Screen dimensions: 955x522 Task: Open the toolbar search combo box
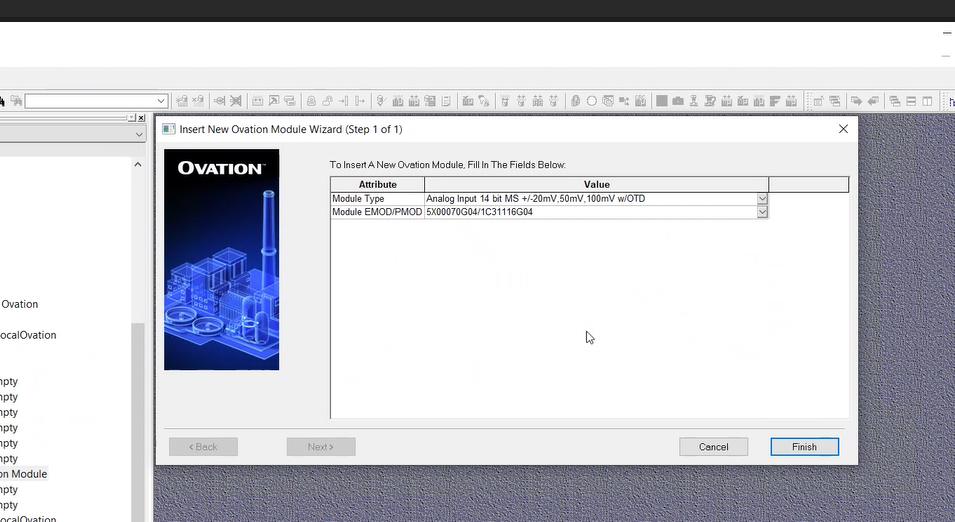point(161,101)
